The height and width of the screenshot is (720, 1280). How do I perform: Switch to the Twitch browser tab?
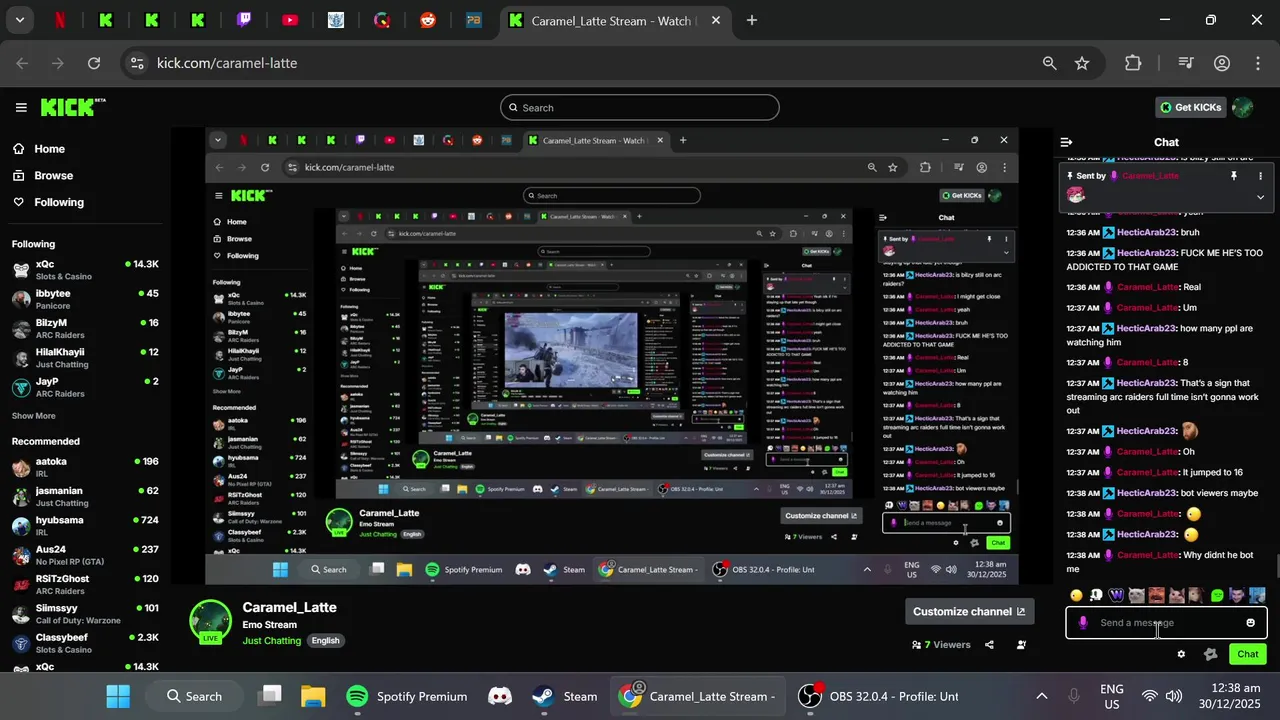pyautogui.click(x=244, y=20)
